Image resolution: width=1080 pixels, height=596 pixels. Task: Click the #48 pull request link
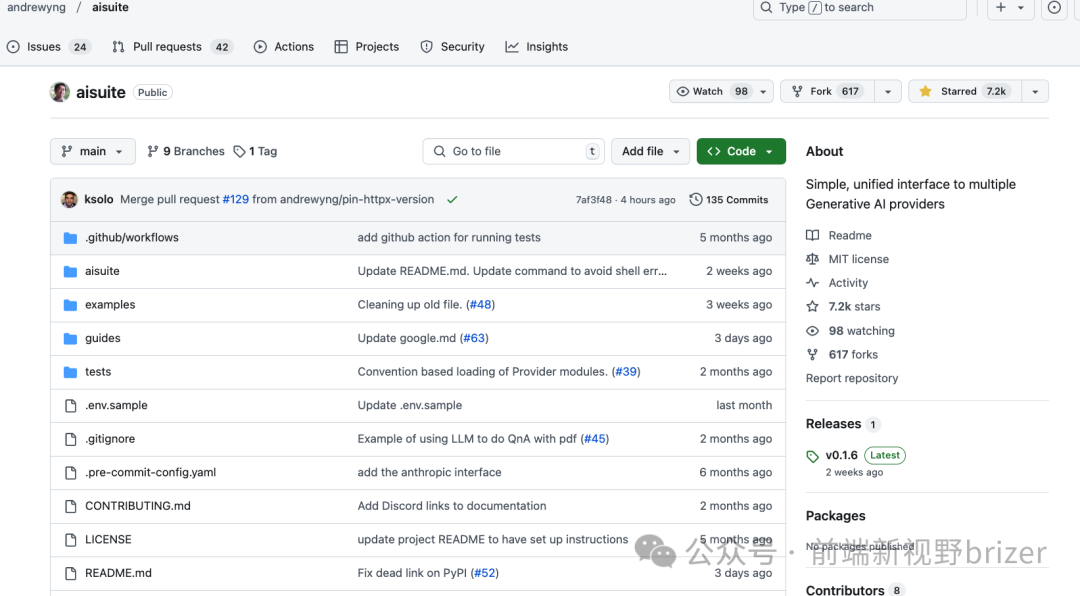click(x=481, y=305)
